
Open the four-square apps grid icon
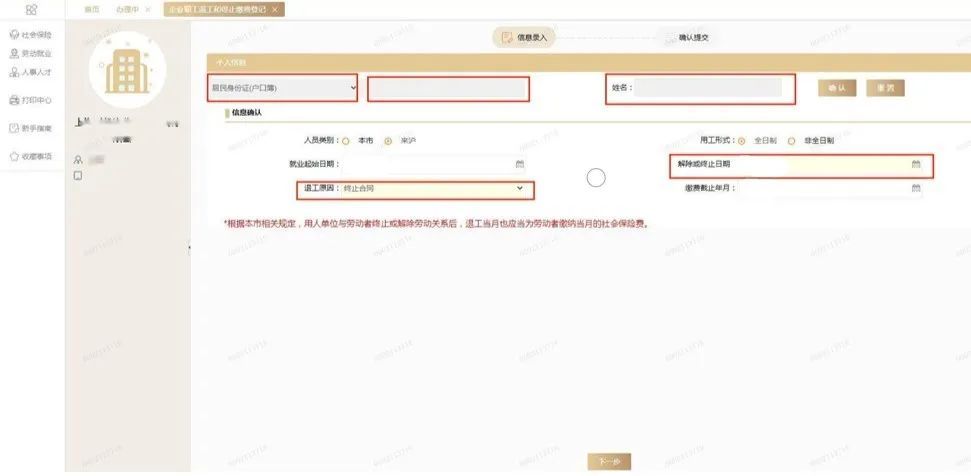[32, 9]
